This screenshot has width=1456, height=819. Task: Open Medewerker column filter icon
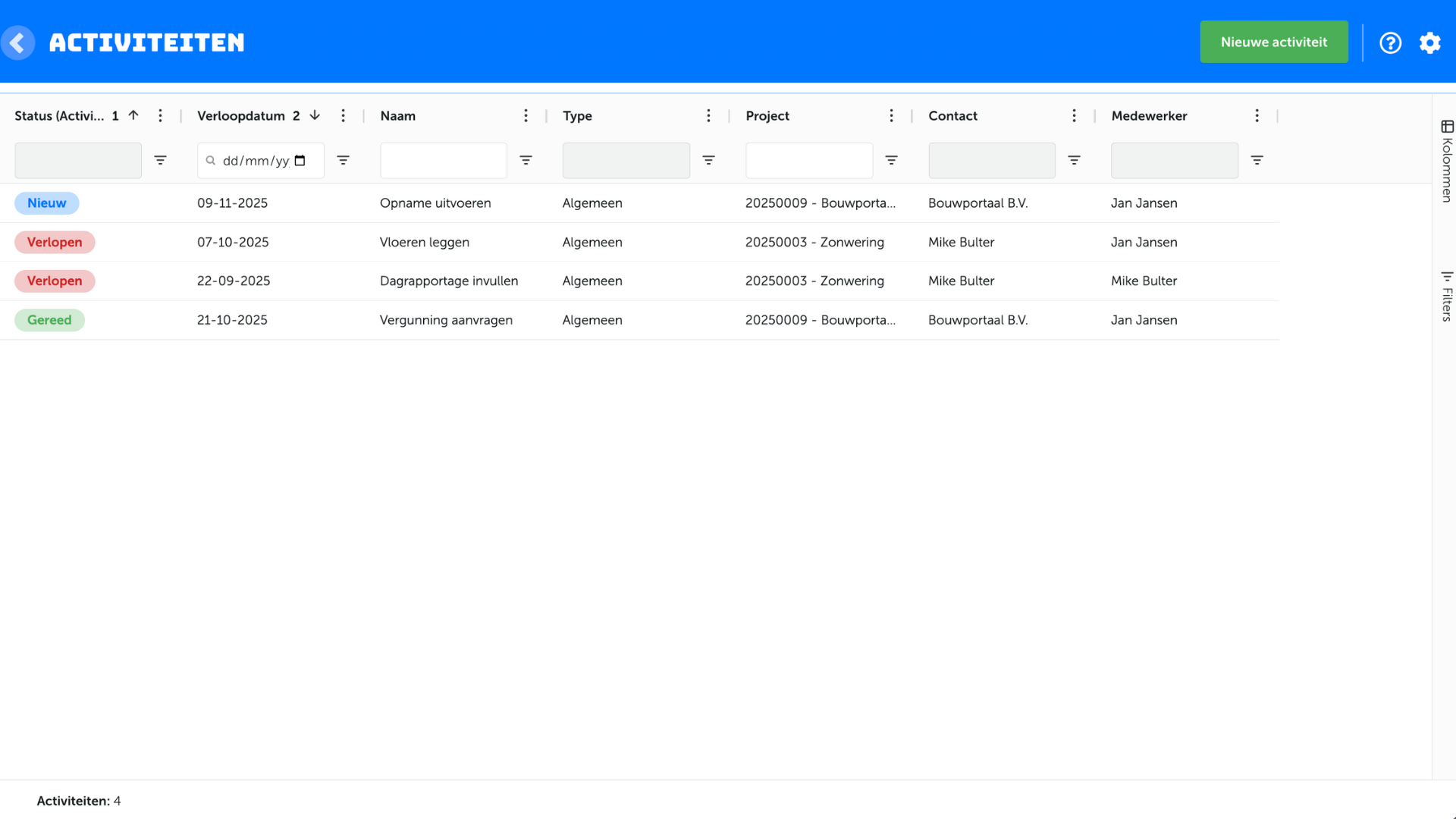point(1257,160)
